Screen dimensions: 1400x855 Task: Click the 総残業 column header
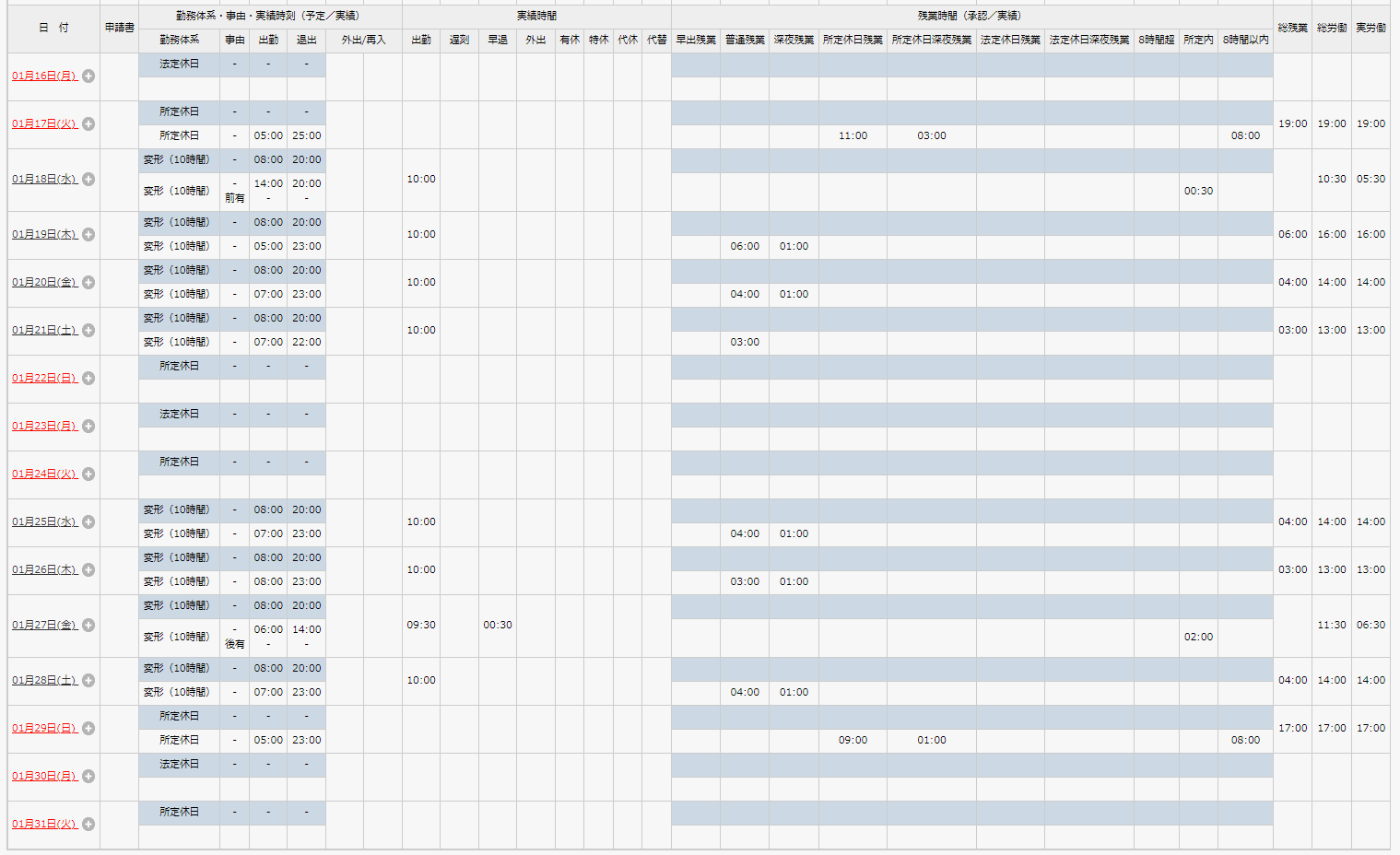coord(1292,28)
